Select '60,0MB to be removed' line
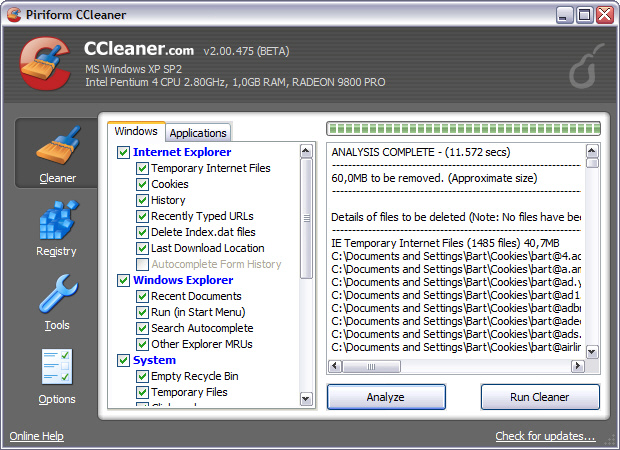This screenshot has height=450, width=620. [434, 178]
